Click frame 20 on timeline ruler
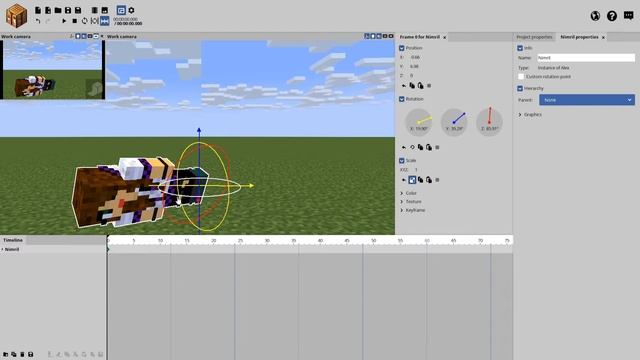The height and width of the screenshot is (360, 640). point(213,241)
